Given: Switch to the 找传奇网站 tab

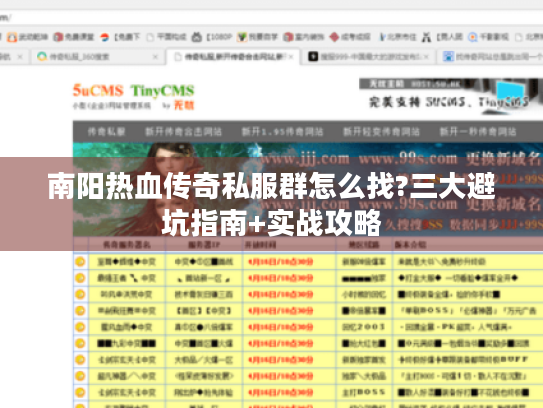Looking at the screenshot, I should [x=491, y=56].
